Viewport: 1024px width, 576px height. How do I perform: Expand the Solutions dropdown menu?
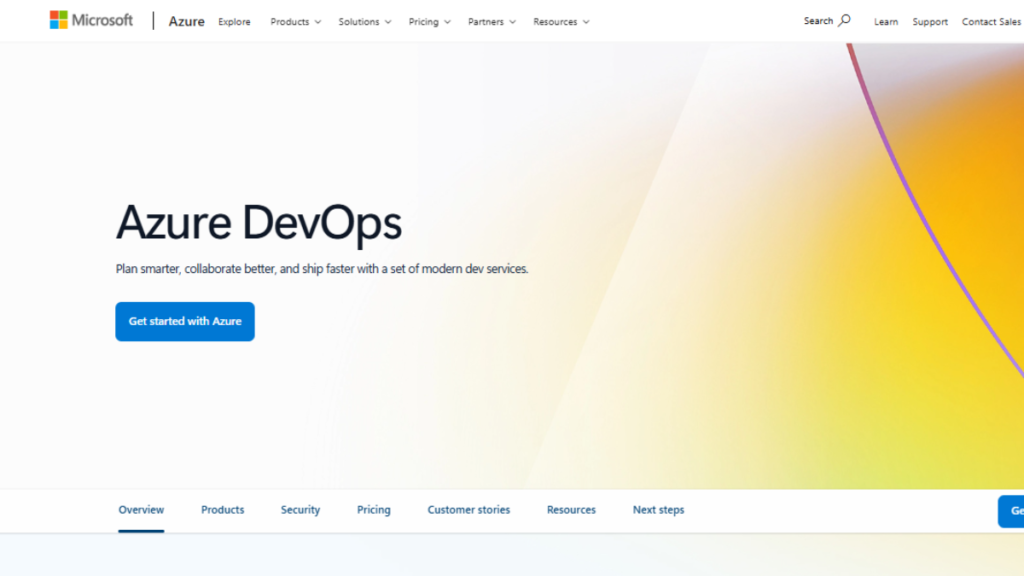tap(364, 22)
